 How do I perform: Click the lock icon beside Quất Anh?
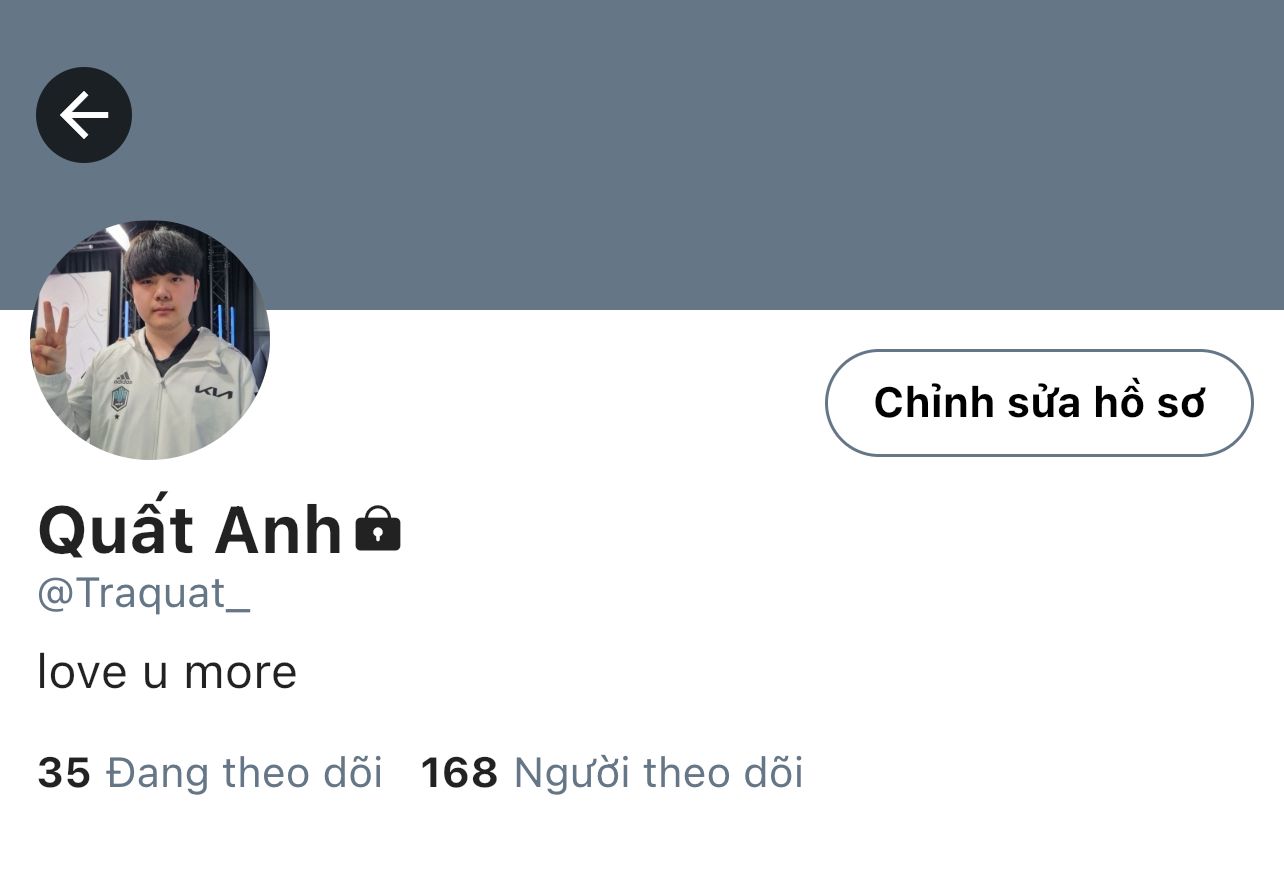(378, 530)
